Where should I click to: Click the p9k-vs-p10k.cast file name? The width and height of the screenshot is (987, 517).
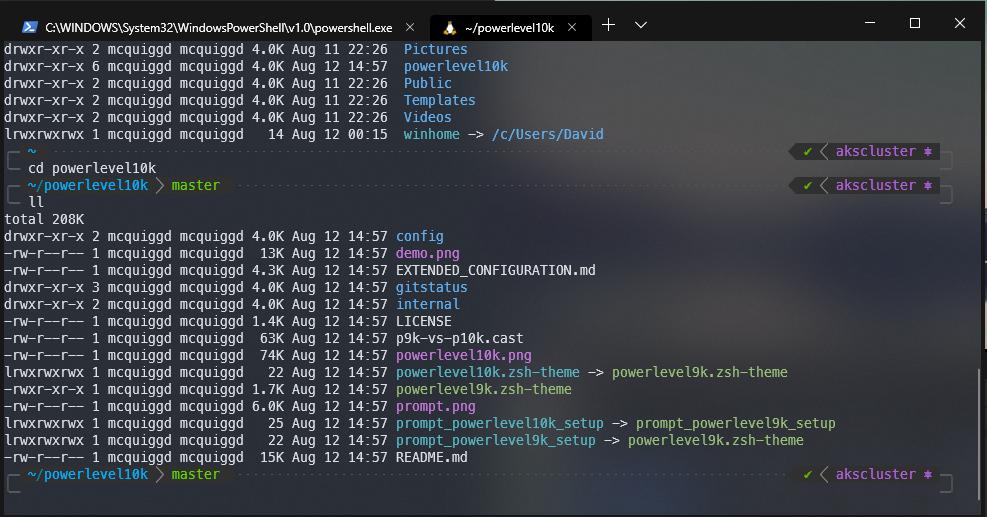(x=459, y=339)
